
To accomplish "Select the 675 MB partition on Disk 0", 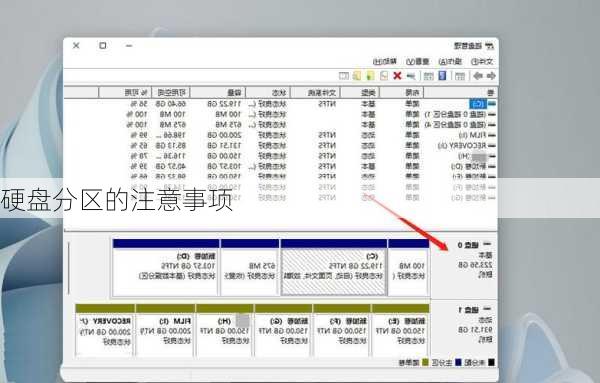I will click(x=250, y=267).
